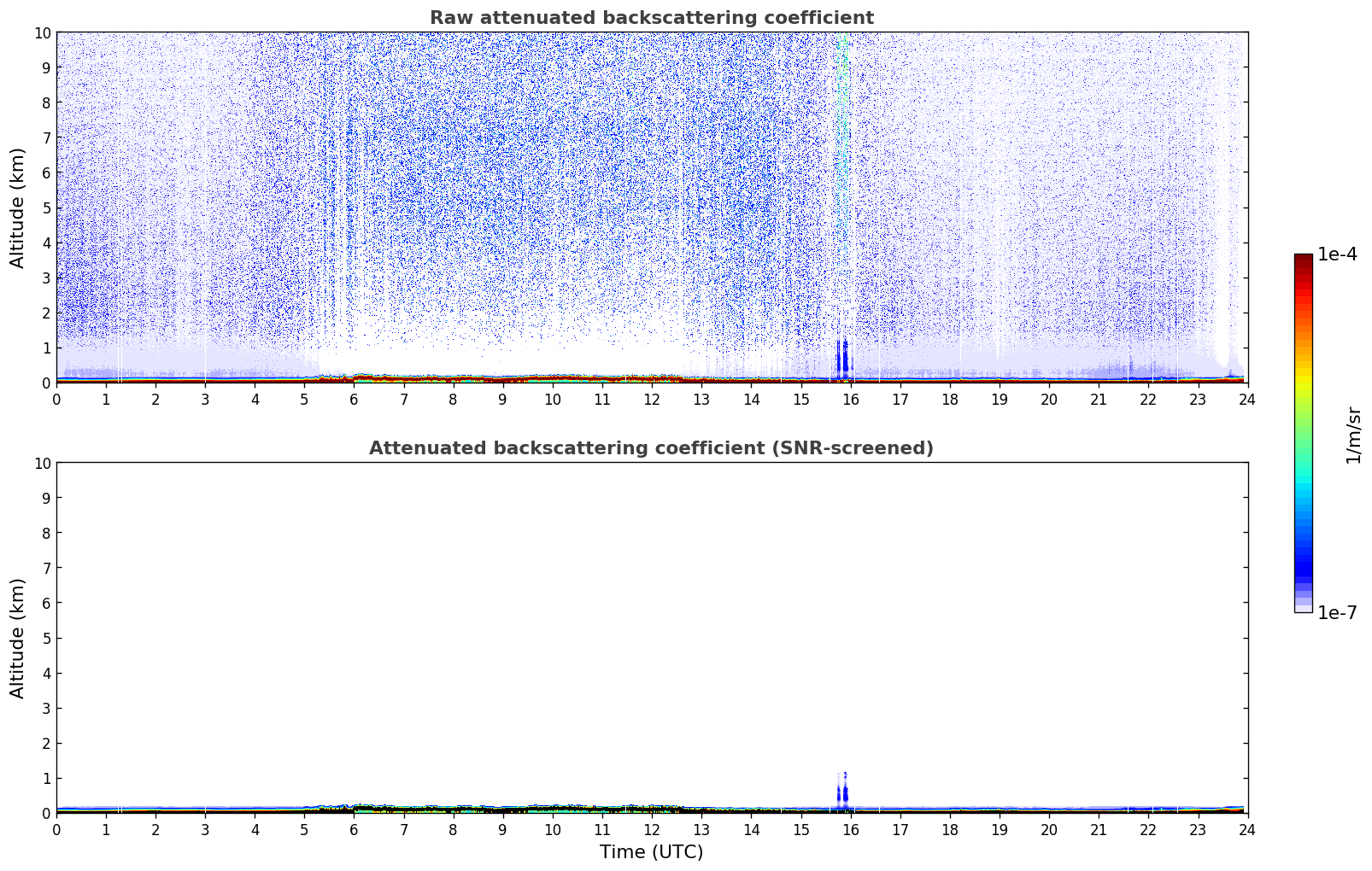
Task: Click the "Time (UTC)" axis label
Action: 651,852
